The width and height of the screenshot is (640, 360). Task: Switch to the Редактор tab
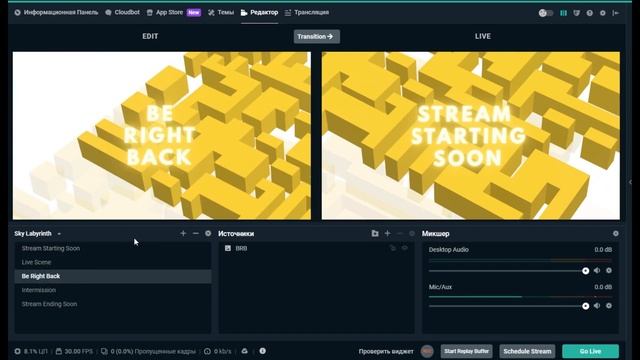point(260,12)
